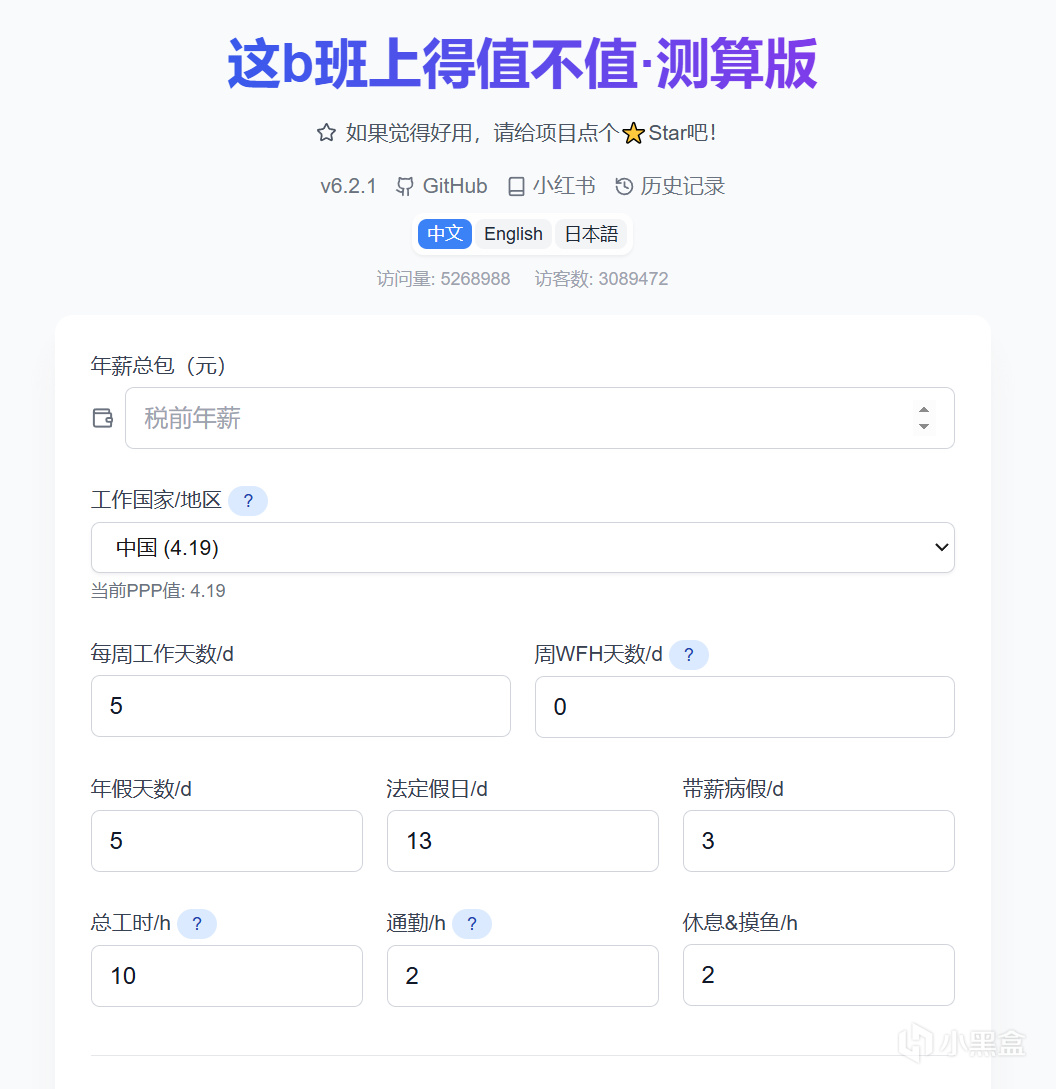This screenshot has height=1089, width=1056.
Task: Decrease salary with the down stepper arrow
Action: pyautogui.click(x=924, y=426)
